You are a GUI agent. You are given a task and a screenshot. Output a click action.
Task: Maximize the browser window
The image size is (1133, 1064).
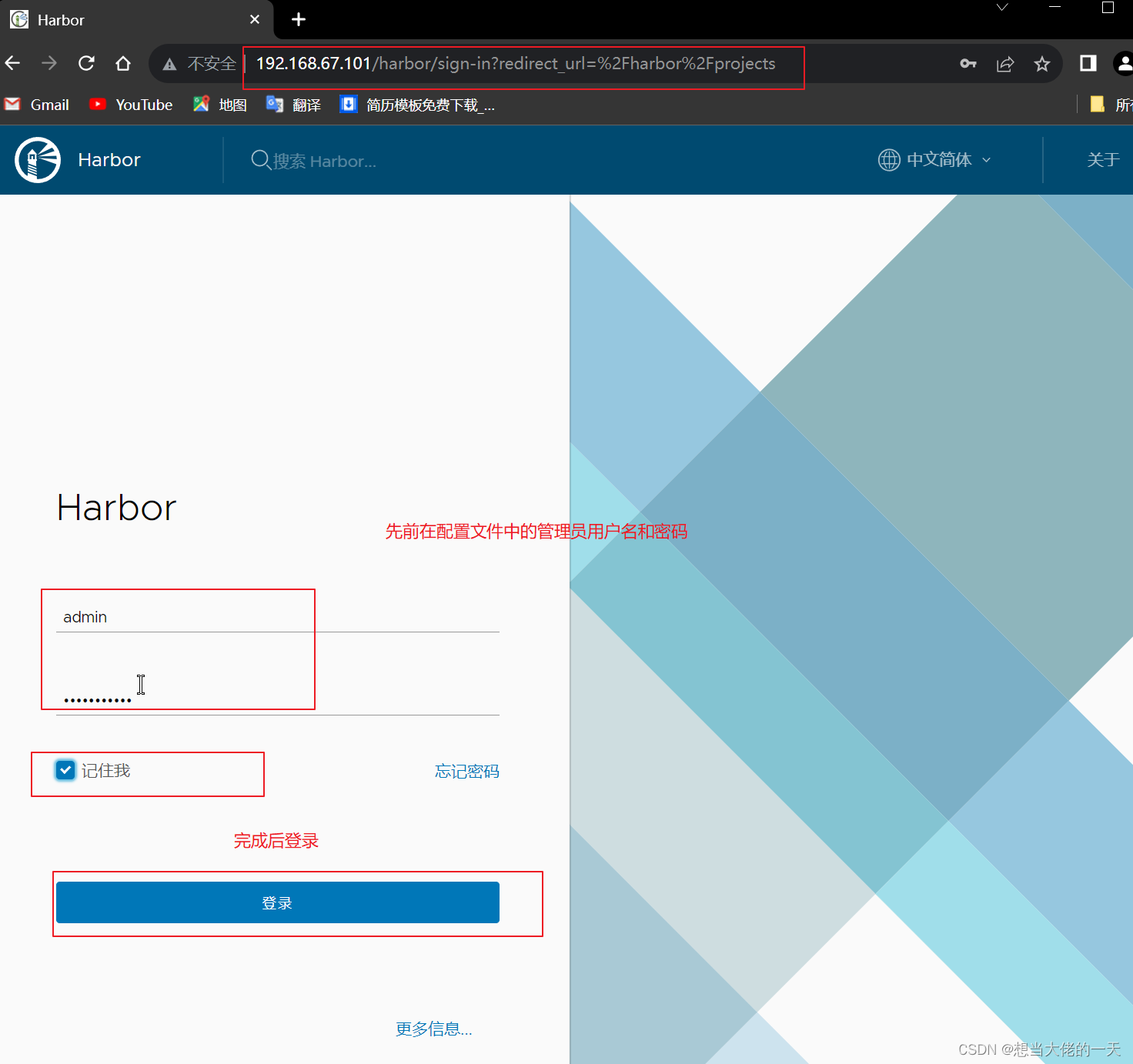1108,8
